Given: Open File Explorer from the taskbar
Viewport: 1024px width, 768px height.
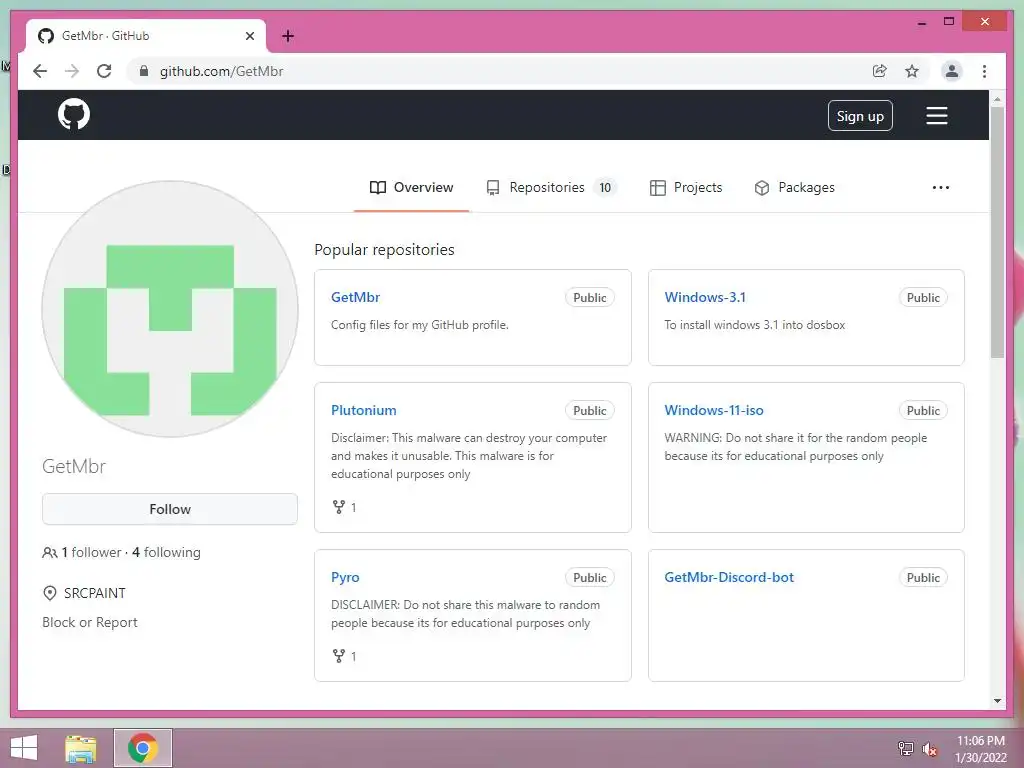Looking at the screenshot, I should (x=80, y=748).
